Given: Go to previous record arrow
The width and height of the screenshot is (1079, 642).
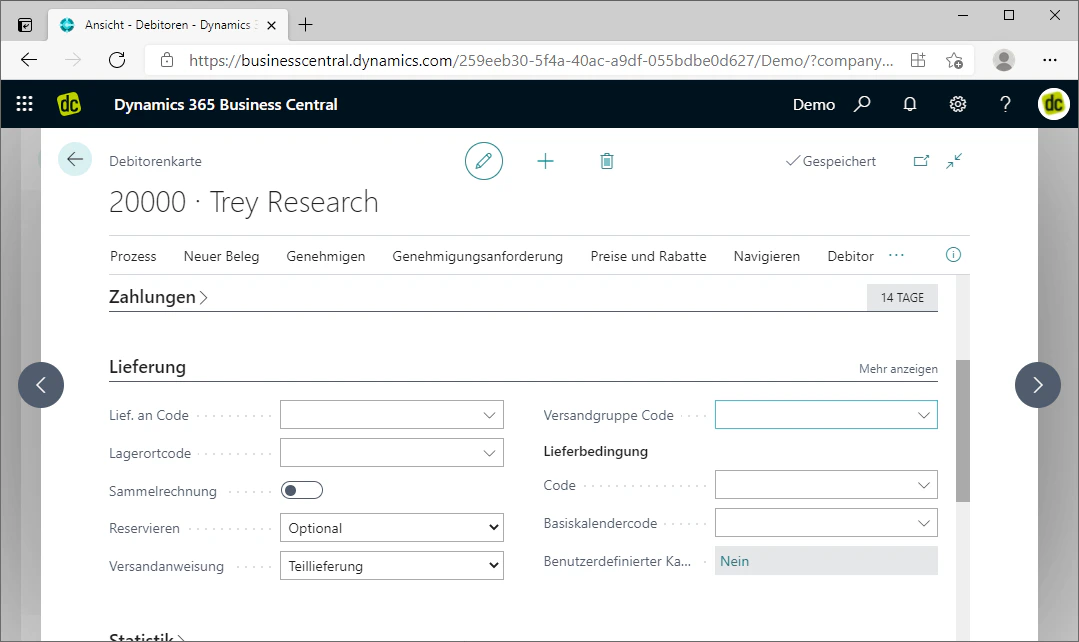Looking at the screenshot, I should click(x=41, y=385).
